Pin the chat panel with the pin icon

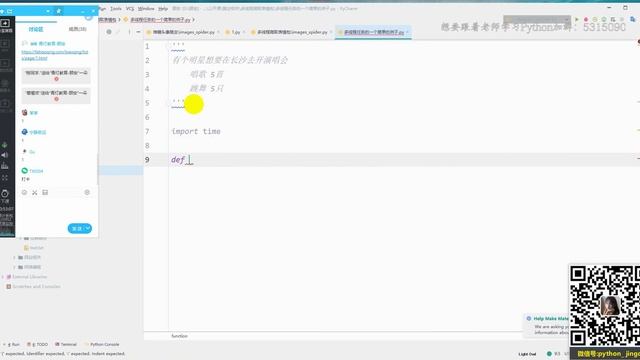click(x=58, y=11)
